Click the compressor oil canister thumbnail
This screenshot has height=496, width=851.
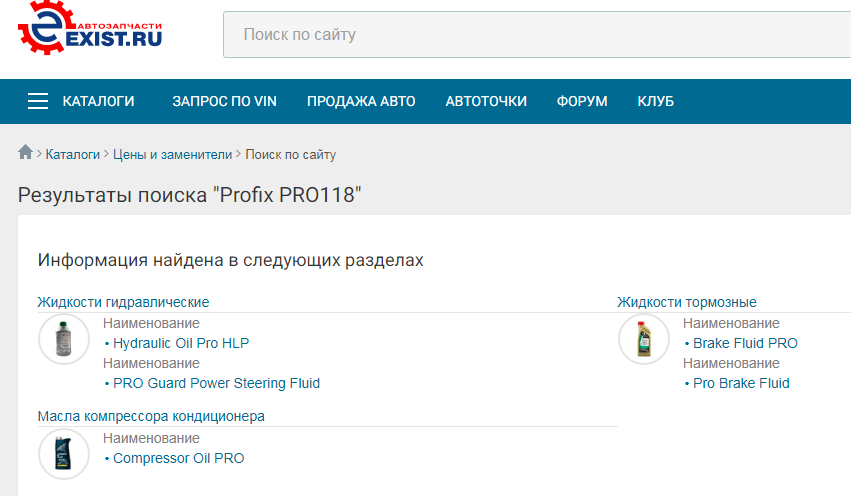(64, 454)
